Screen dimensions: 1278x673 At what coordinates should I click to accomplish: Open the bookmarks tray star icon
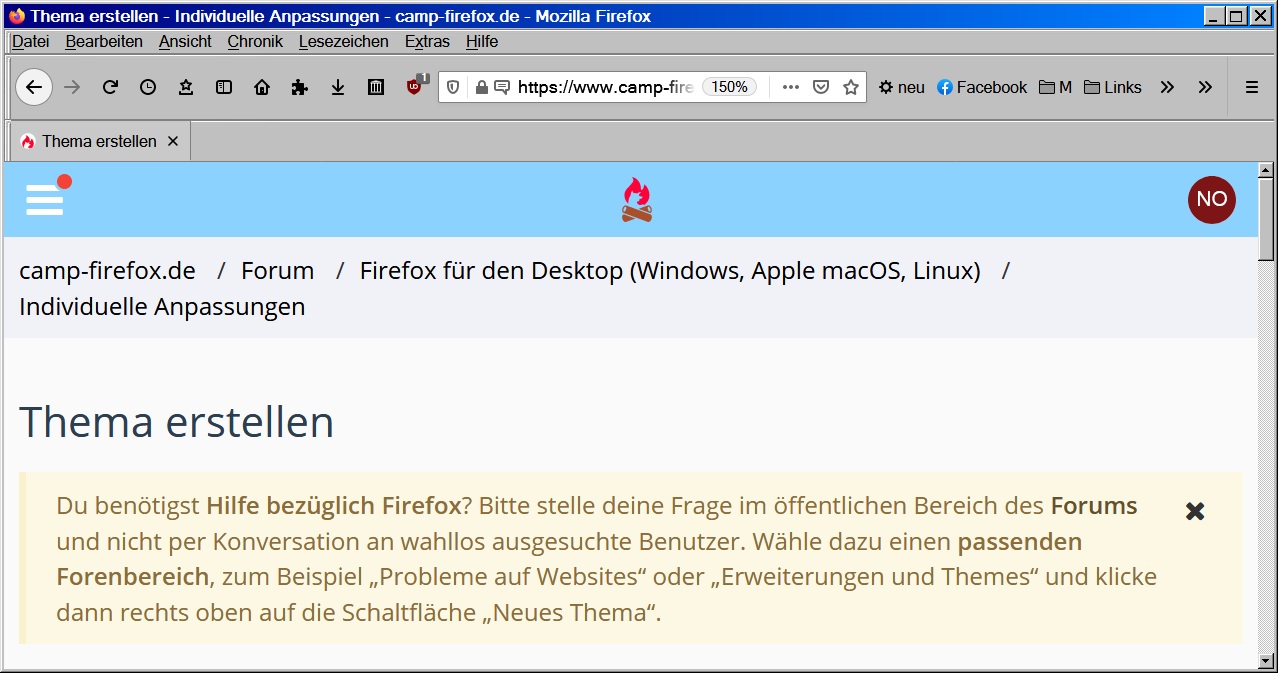click(186, 87)
